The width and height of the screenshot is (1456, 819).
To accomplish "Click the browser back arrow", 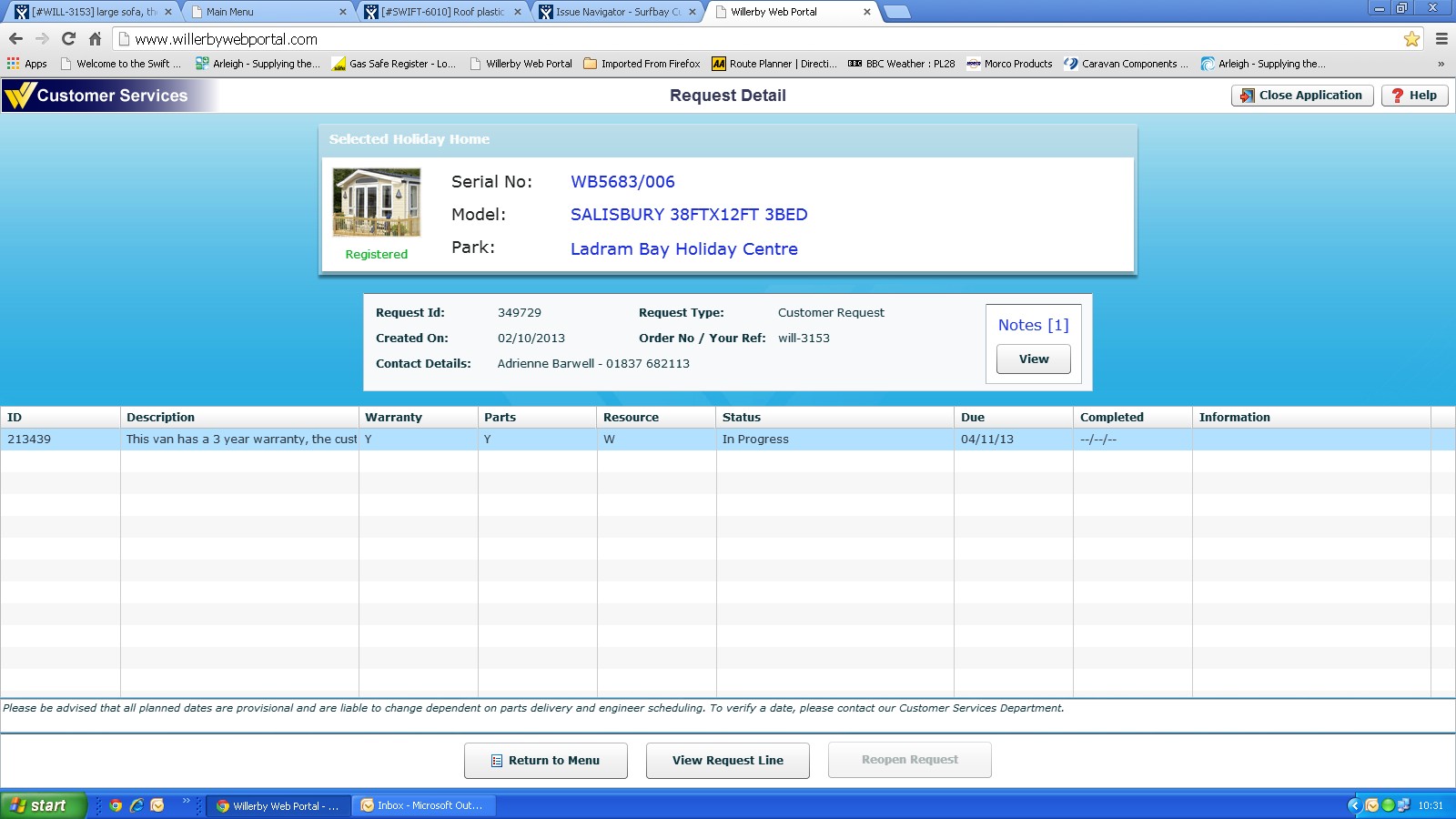I will (x=15, y=39).
